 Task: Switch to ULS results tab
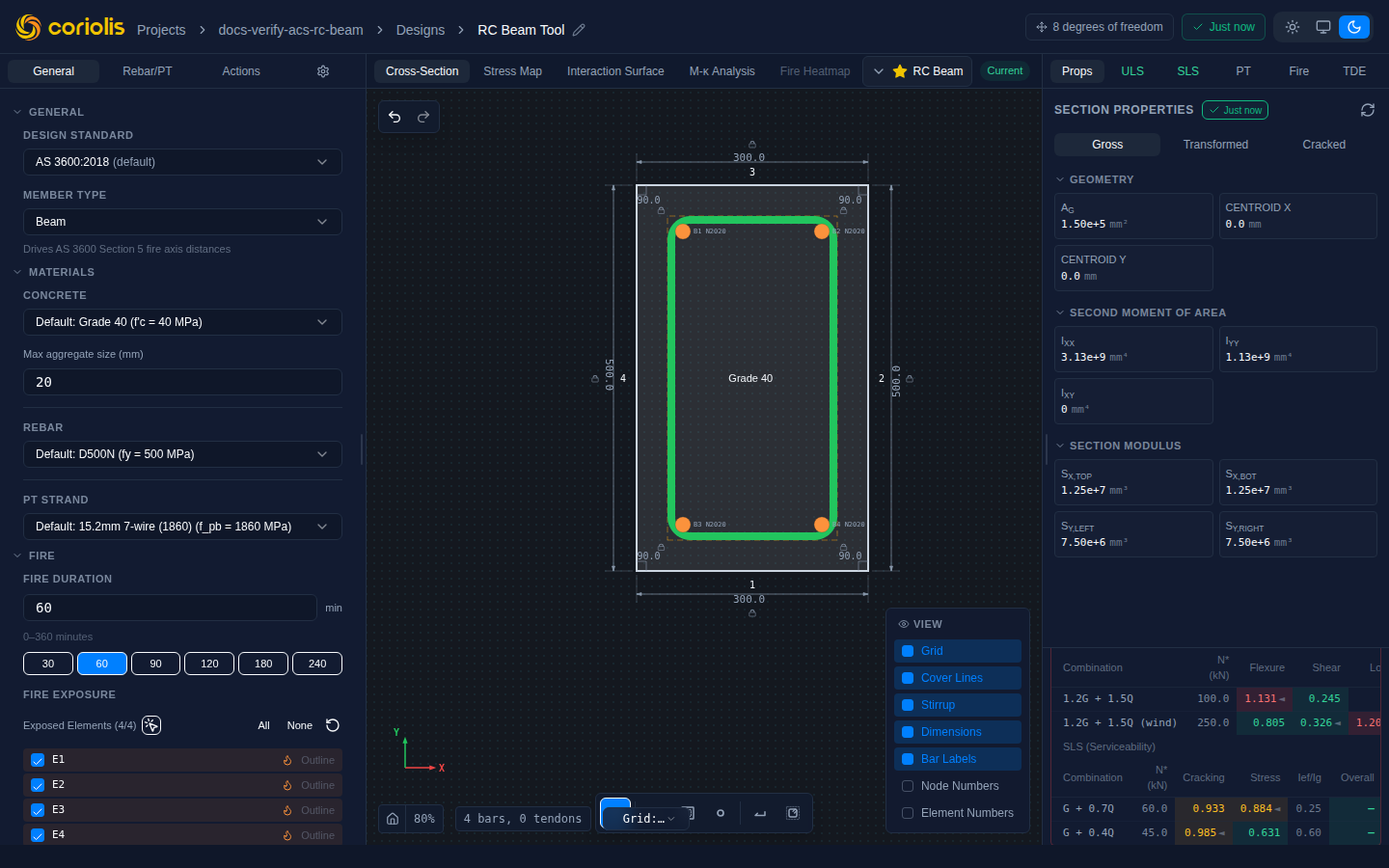(x=1132, y=71)
